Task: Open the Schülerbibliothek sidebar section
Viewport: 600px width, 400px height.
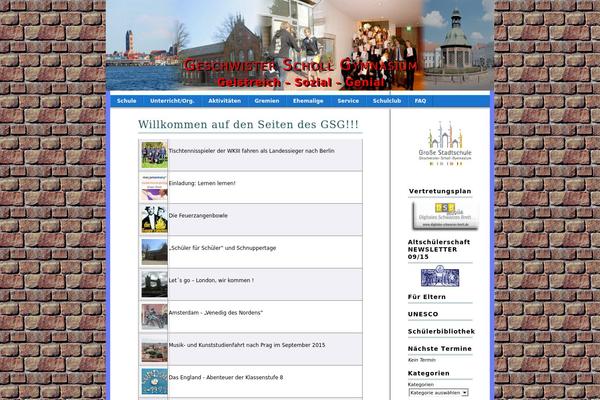Action: click(x=441, y=331)
